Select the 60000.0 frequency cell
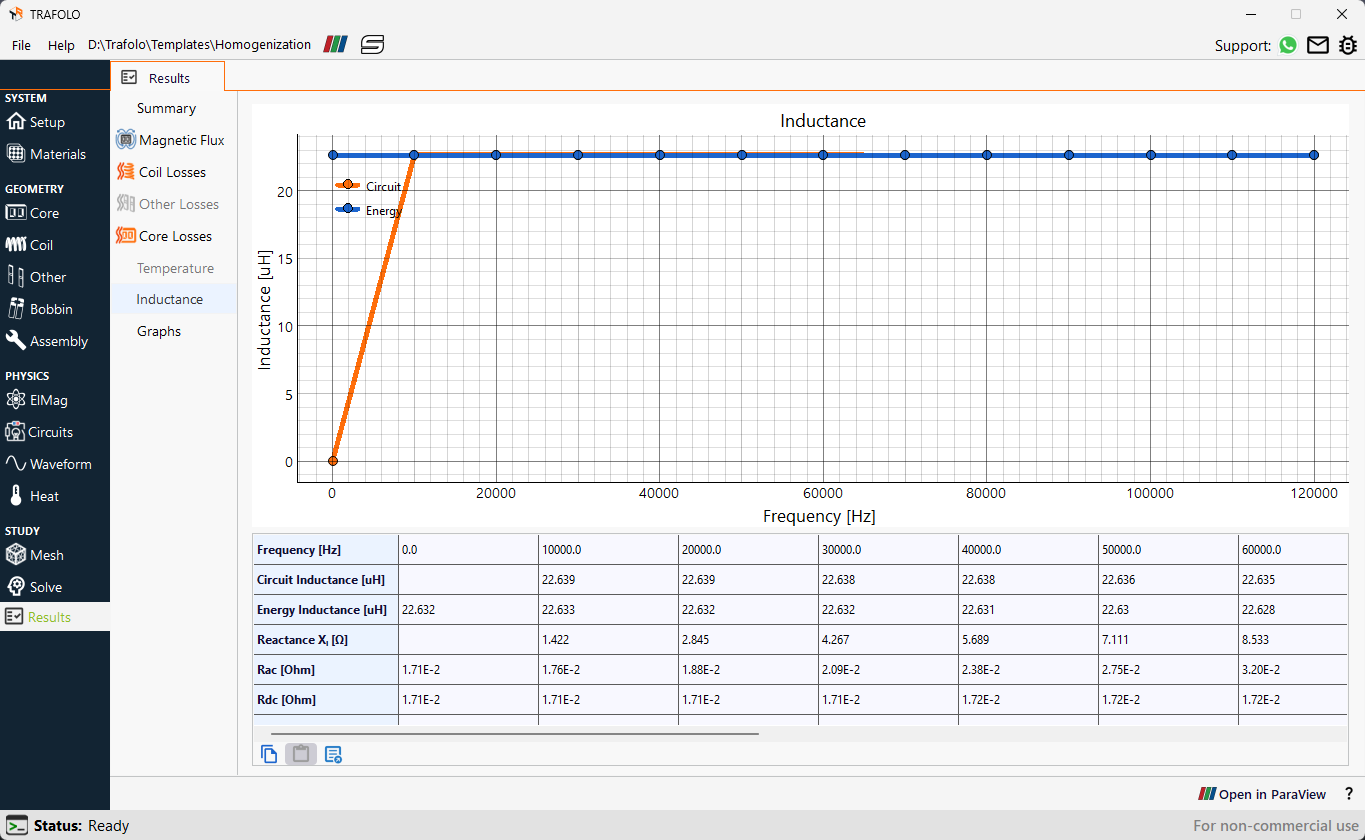The height and width of the screenshot is (840, 1365). point(1293,550)
